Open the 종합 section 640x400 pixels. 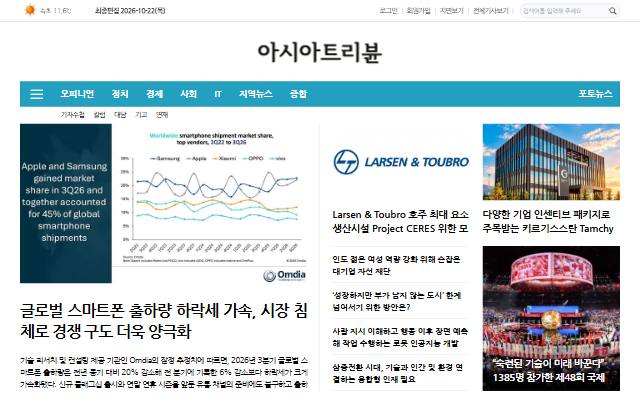(x=298, y=94)
